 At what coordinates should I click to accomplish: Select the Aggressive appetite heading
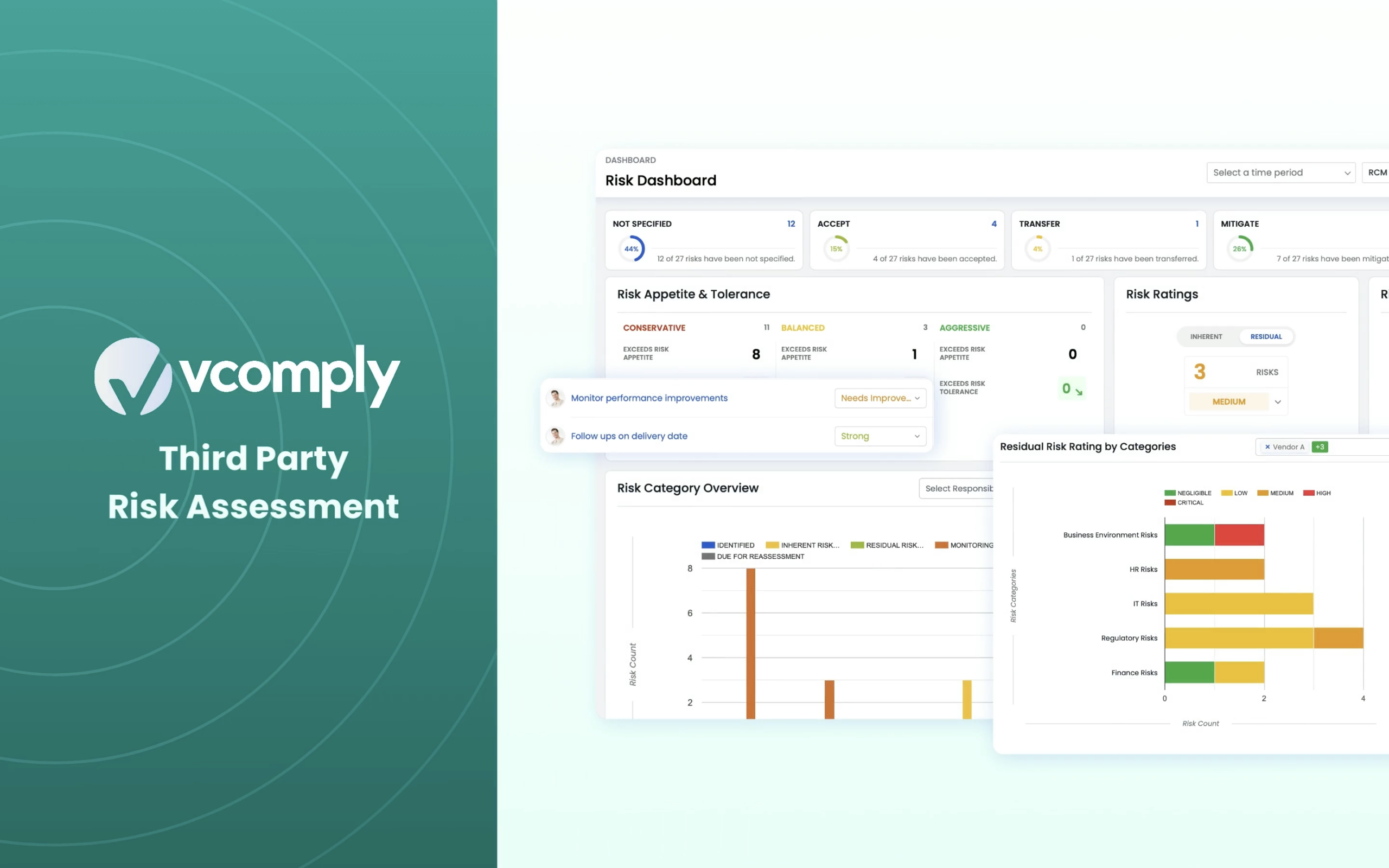[964, 328]
